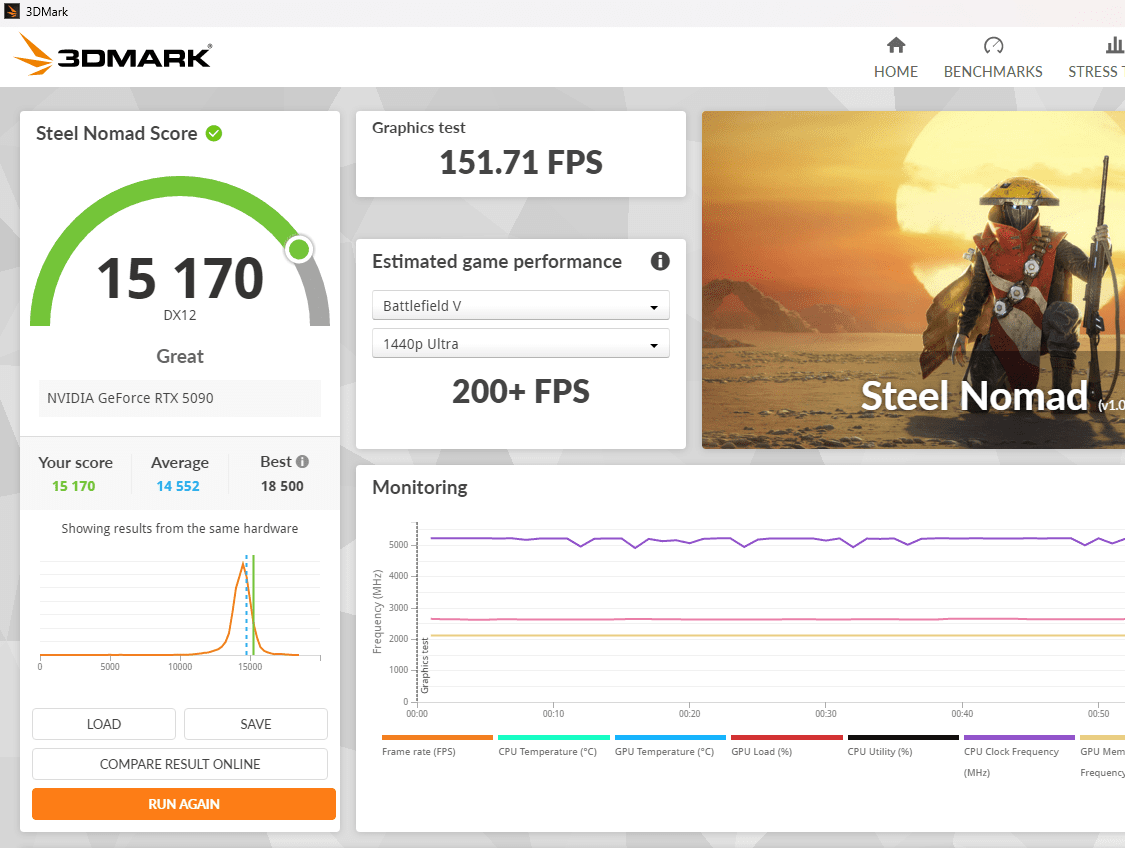The image size is (1125, 848).
Task: Click the Graphics test card title
Action: (x=419, y=128)
